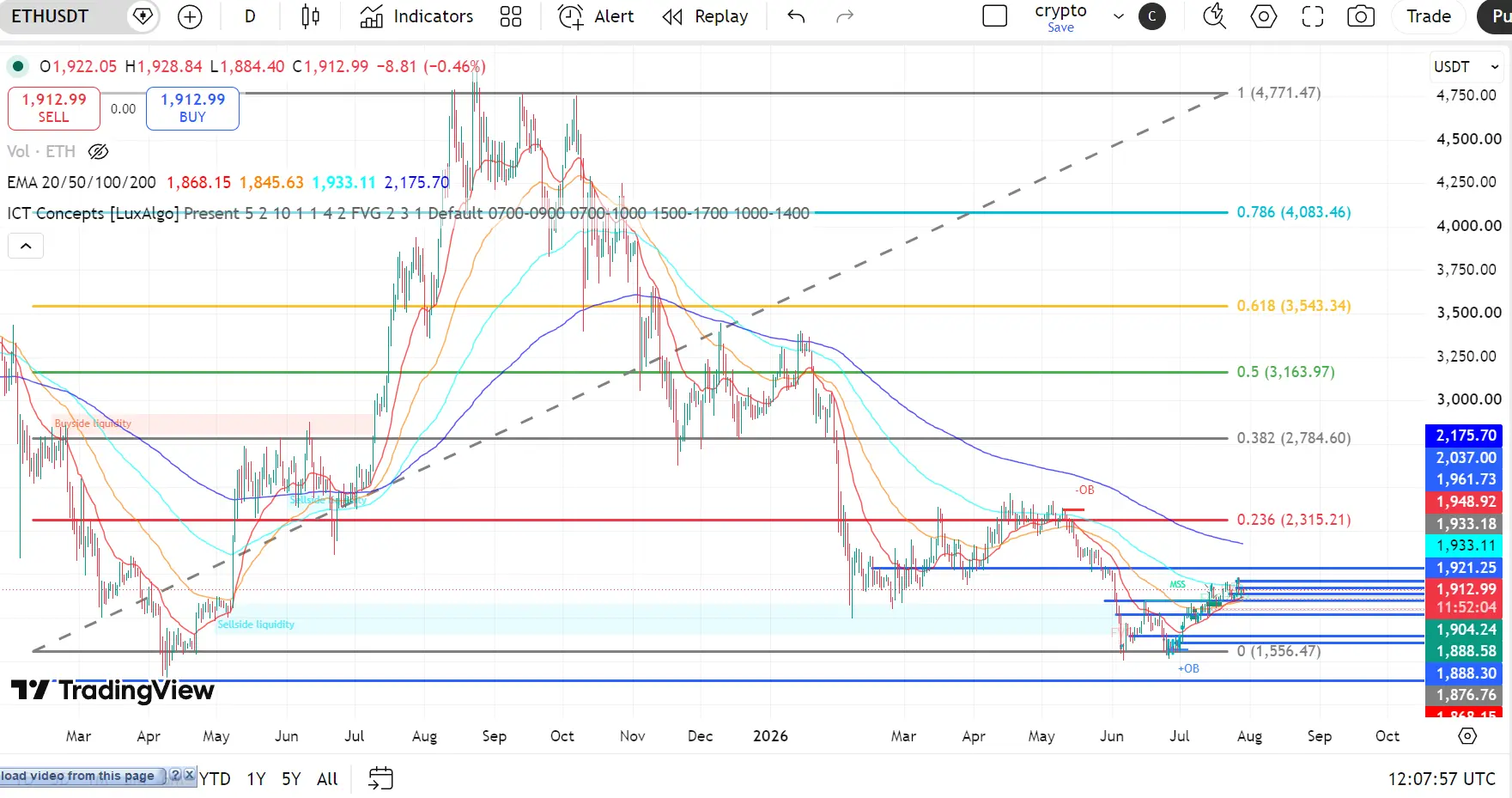Click the TradingView logo
The image size is (1512, 798).
(x=112, y=691)
